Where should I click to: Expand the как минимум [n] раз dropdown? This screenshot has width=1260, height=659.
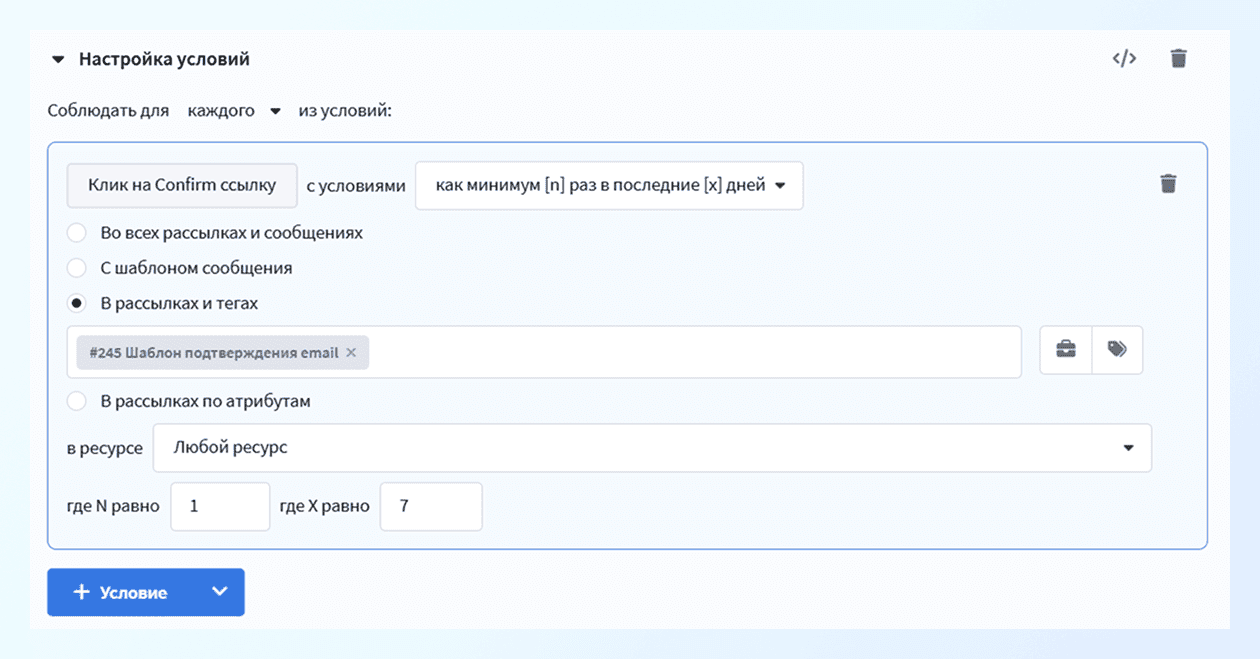609,186
